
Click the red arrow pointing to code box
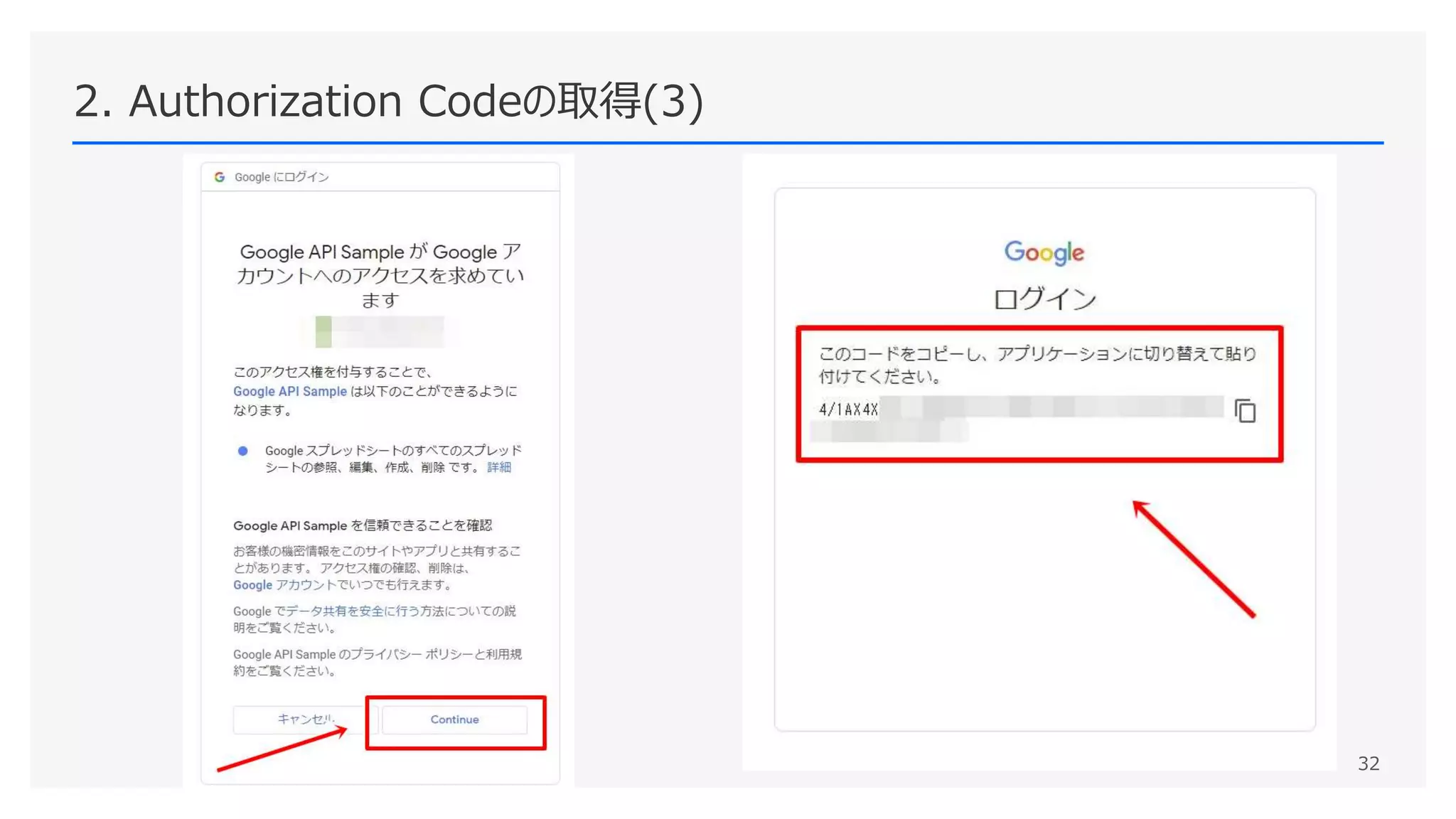coord(1194,559)
